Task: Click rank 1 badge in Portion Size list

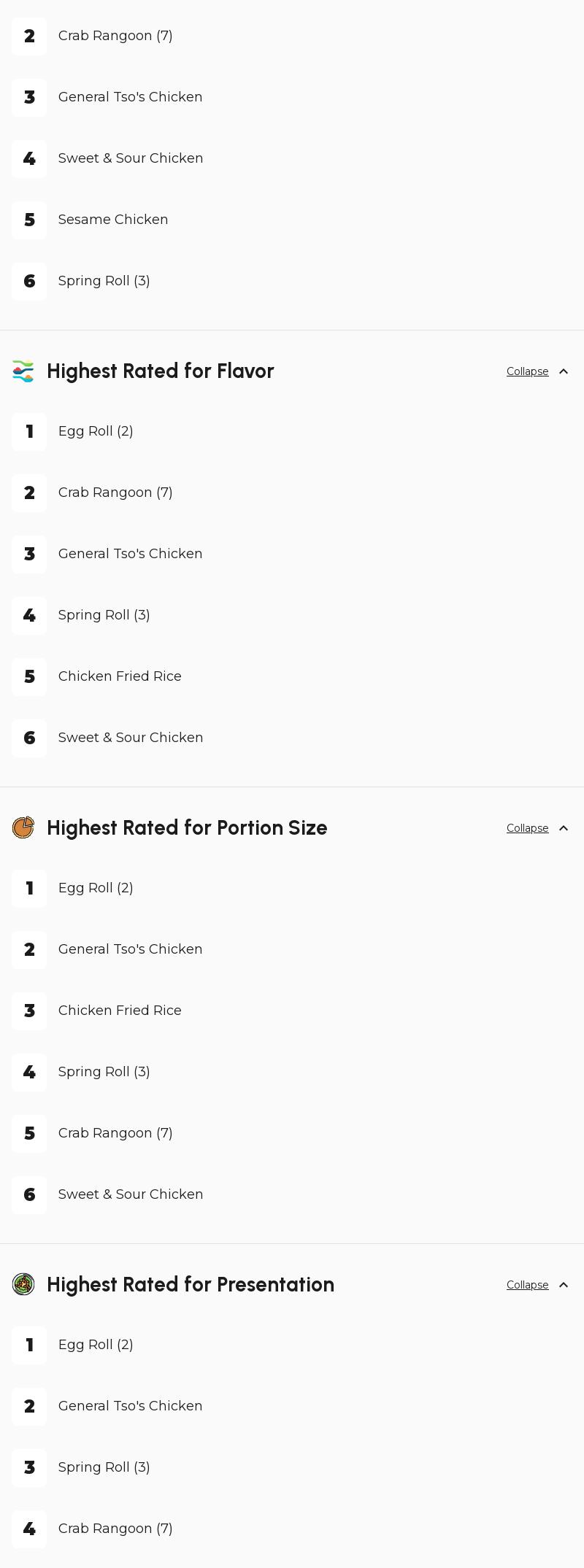Action: pos(29,888)
